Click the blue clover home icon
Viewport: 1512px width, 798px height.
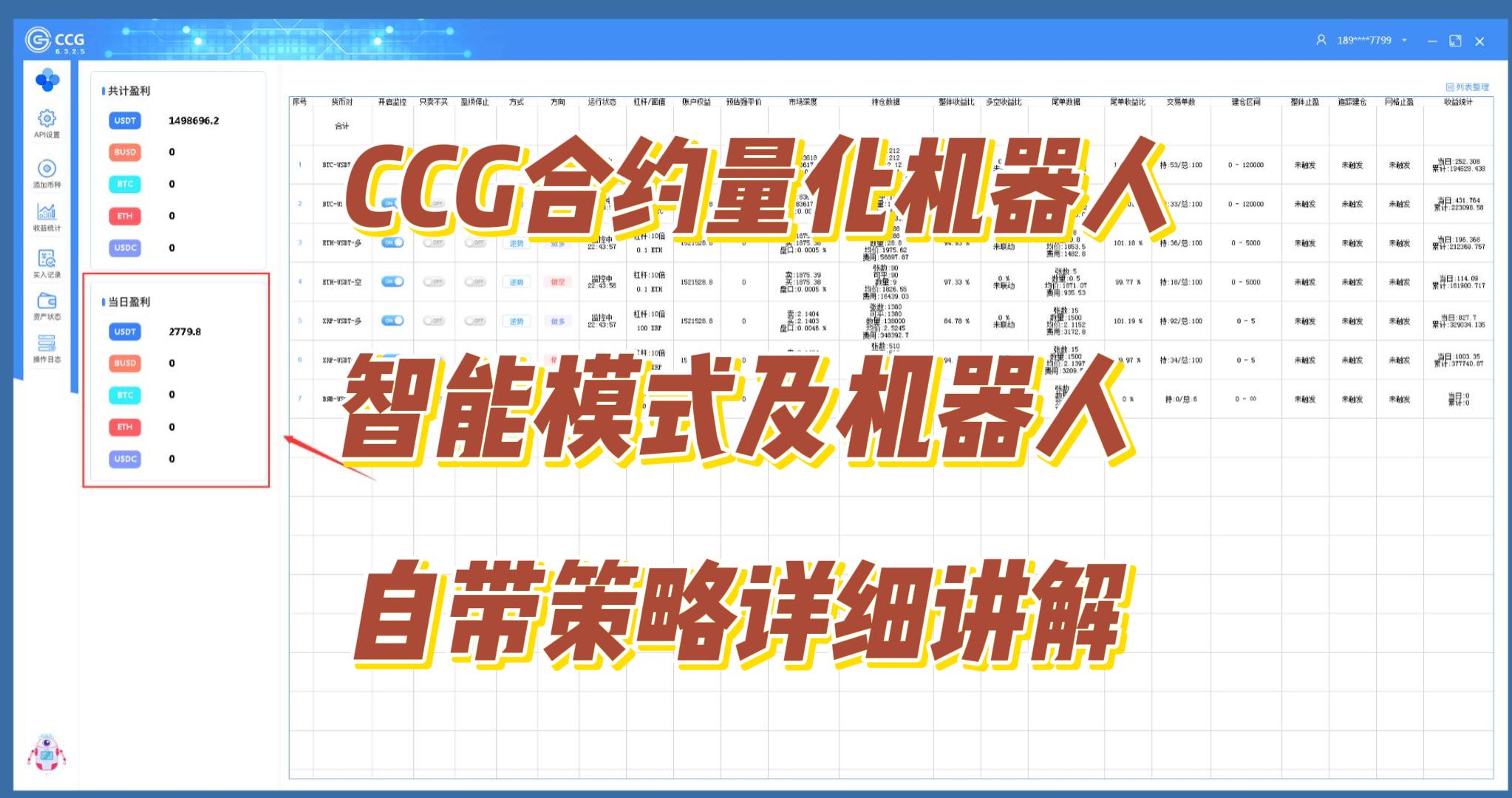tap(47, 80)
